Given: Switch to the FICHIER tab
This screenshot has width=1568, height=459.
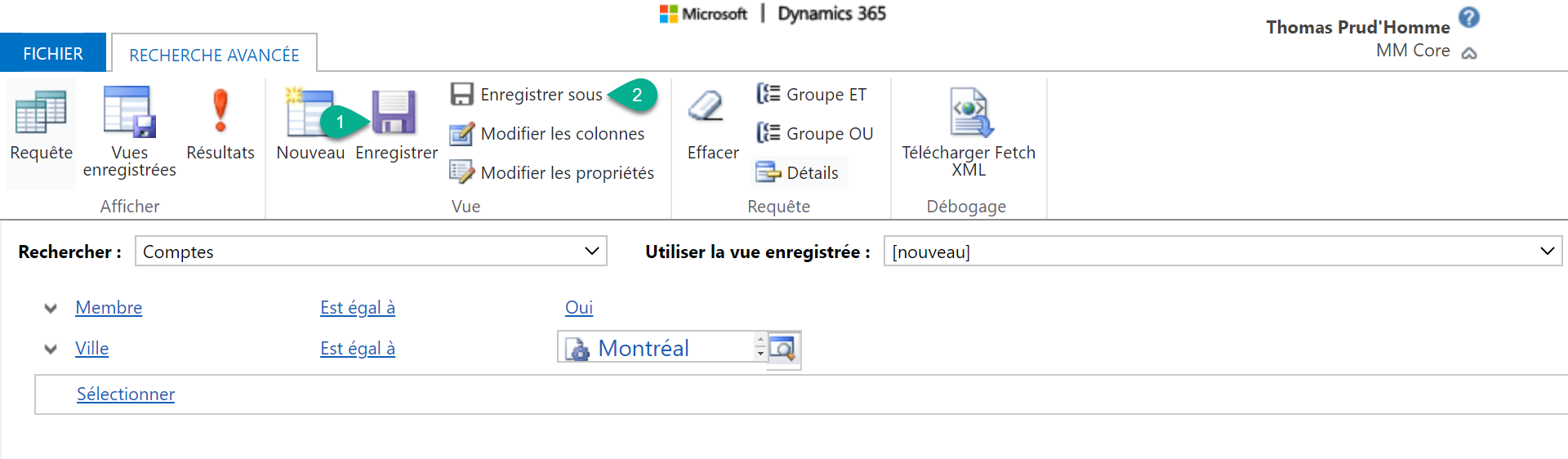Looking at the screenshot, I should point(53,54).
